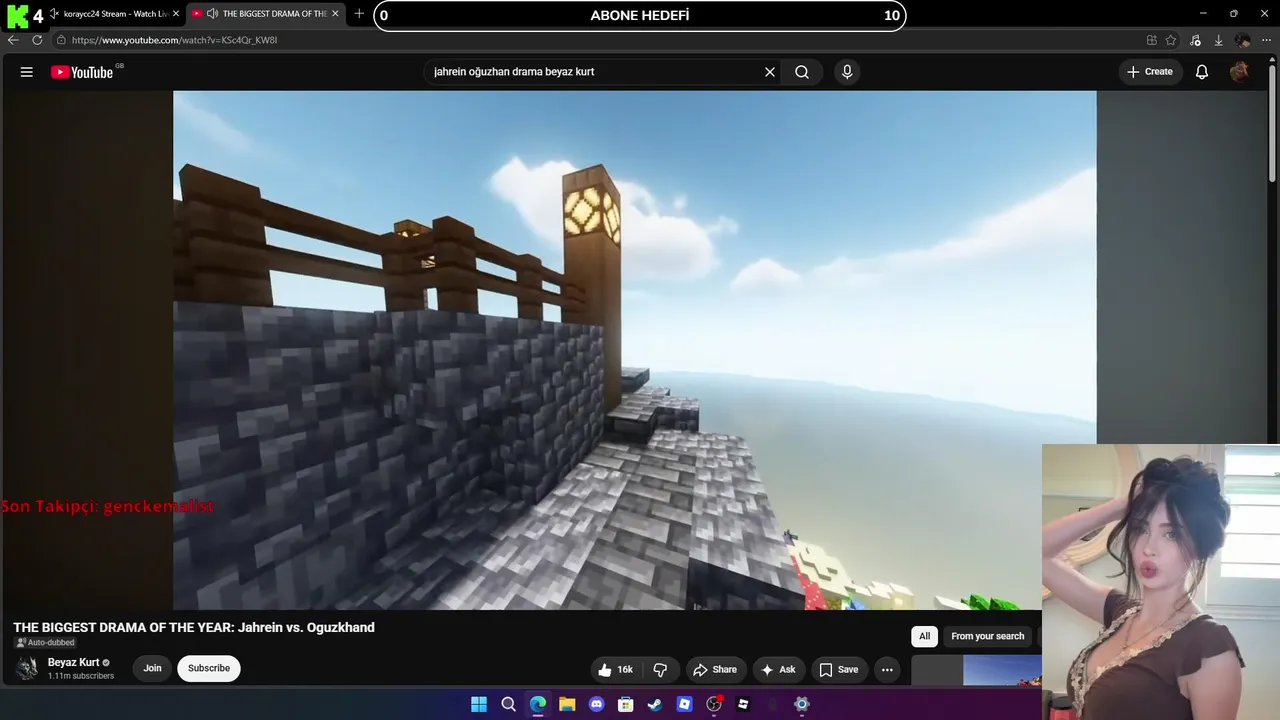Image resolution: width=1280 pixels, height=720 pixels.
Task: Start voice search with the microphone
Action: (847, 72)
